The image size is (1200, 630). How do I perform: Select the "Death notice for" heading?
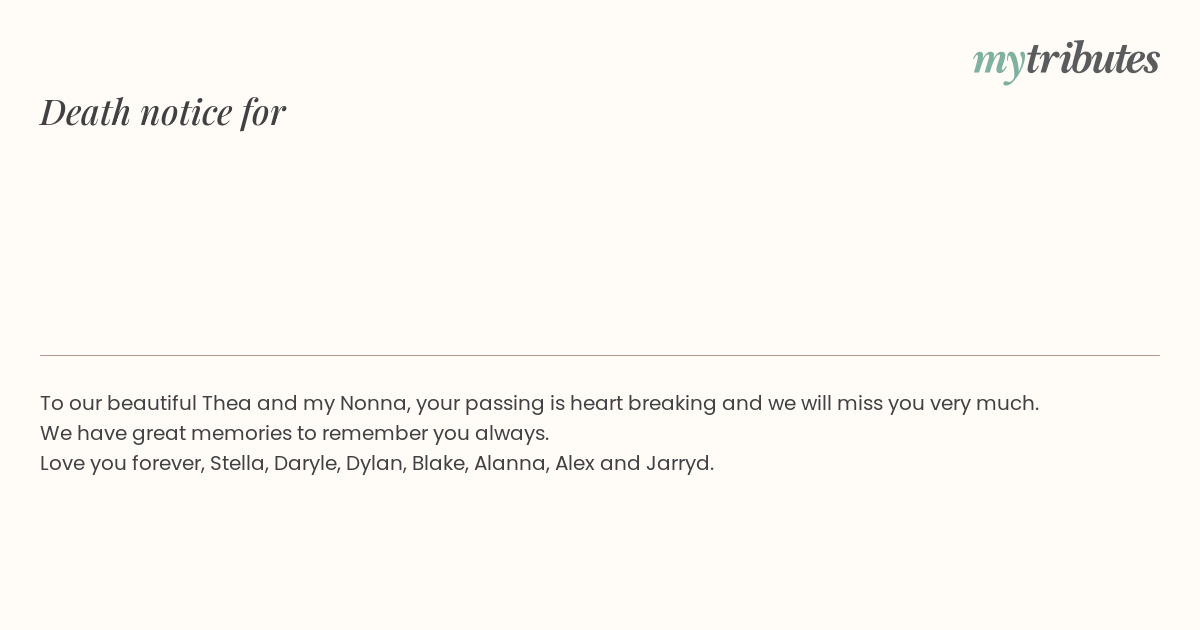coord(163,112)
